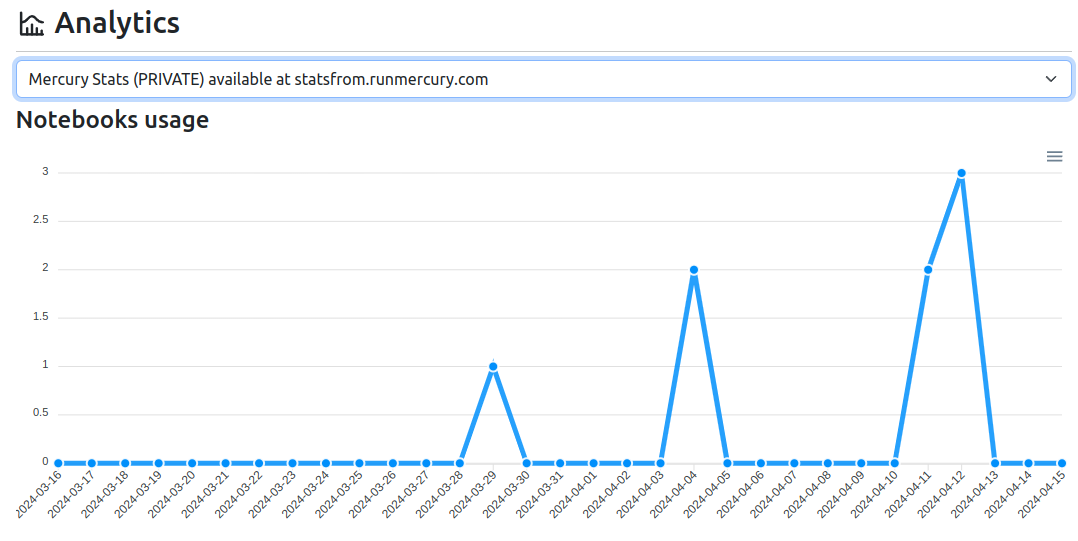This screenshot has height=541, width=1078.
Task: Click the Notebooks usage heading
Action: [x=112, y=120]
